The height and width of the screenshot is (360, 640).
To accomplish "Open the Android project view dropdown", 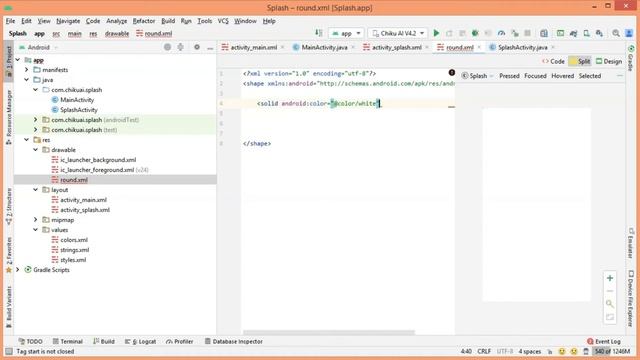I will click(x=38, y=47).
